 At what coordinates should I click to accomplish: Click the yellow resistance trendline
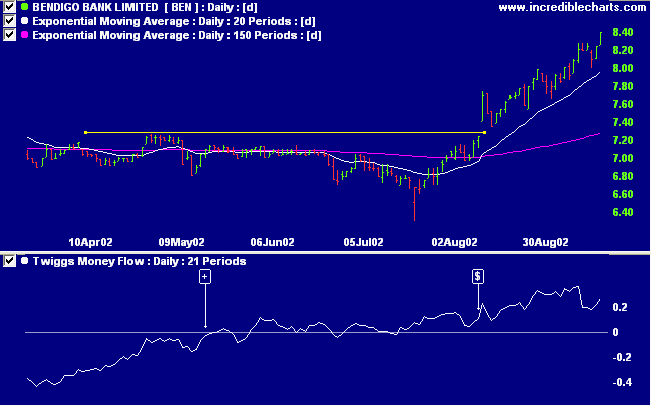pos(285,133)
